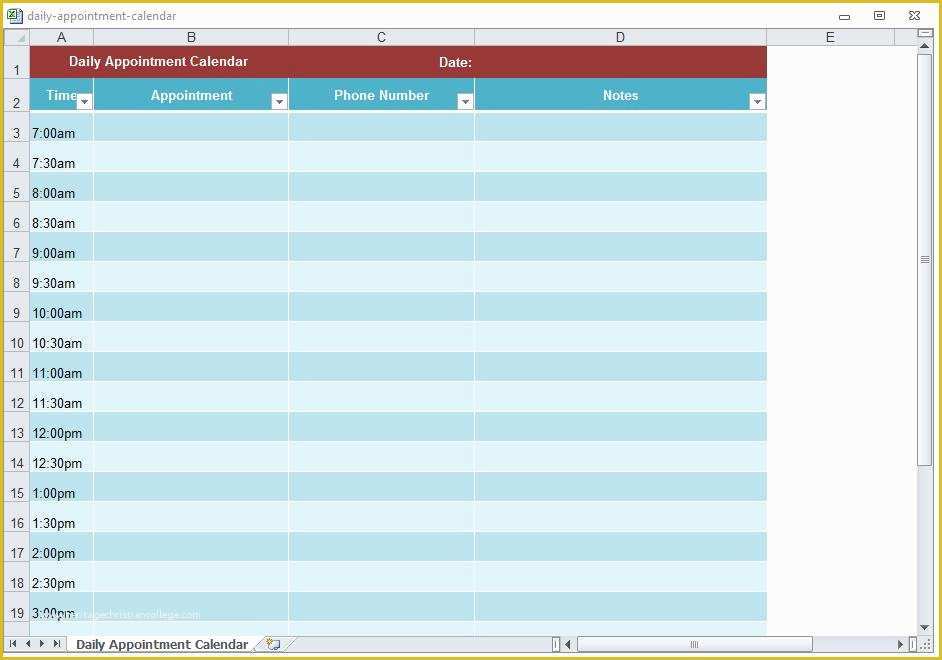The height and width of the screenshot is (660, 942).
Task: Select the 11:00am time cell
Action: click(61, 367)
